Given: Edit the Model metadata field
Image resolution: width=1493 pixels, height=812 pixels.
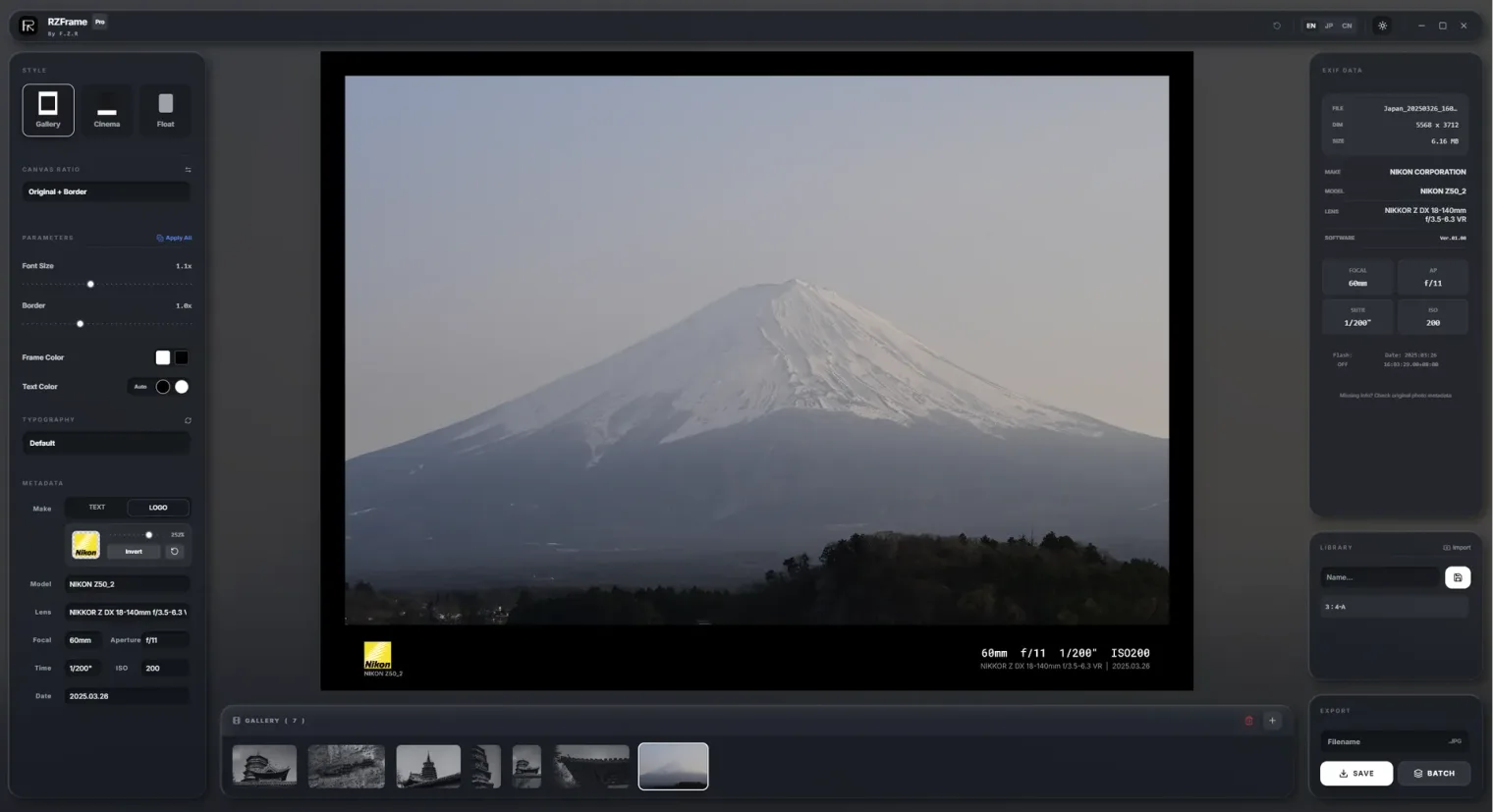Looking at the screenshot, I should click(x=128, y=584).
